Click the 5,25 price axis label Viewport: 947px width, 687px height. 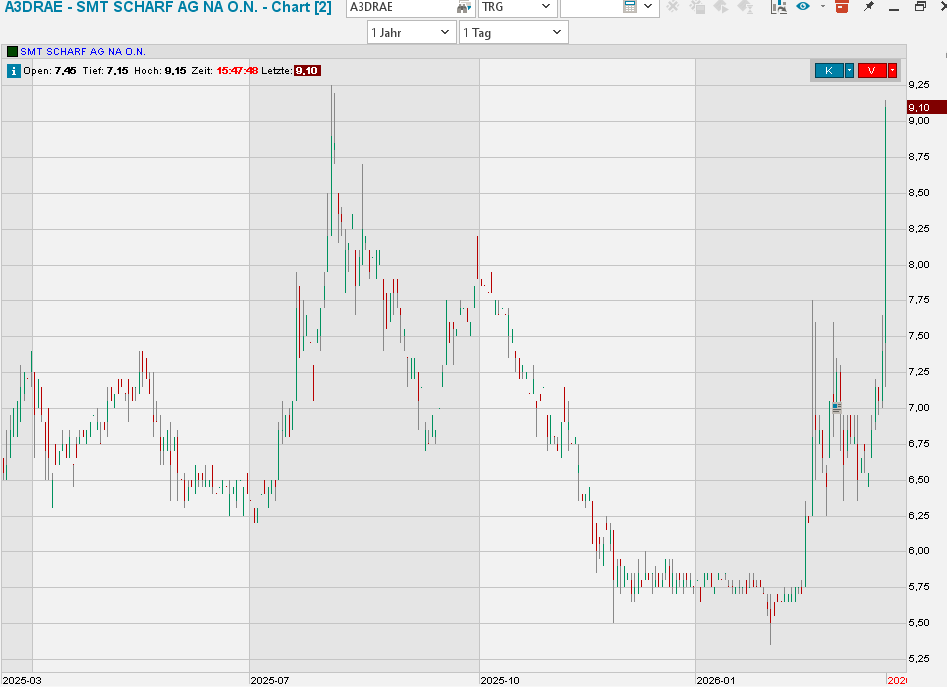pyautogui.click(x=919, y=659)
